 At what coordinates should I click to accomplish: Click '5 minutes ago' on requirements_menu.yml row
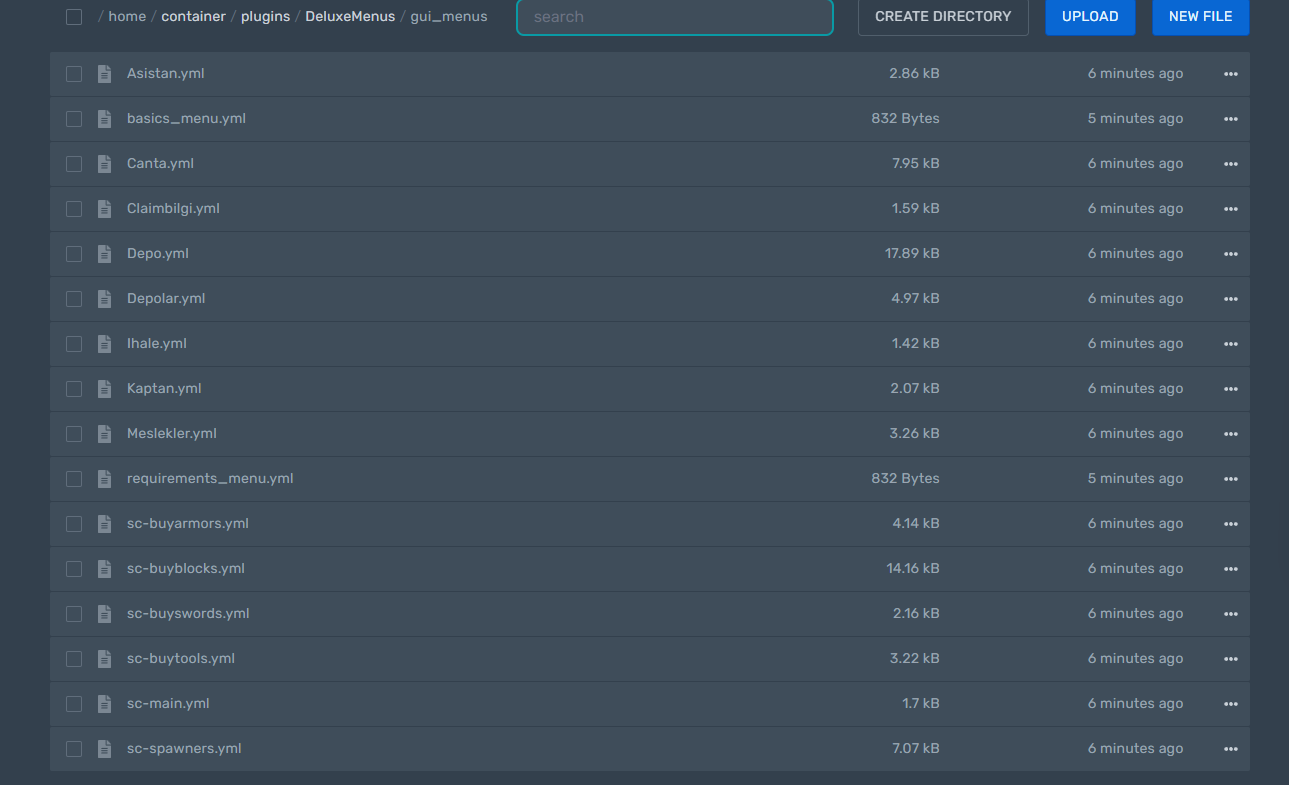point(1135,479)
